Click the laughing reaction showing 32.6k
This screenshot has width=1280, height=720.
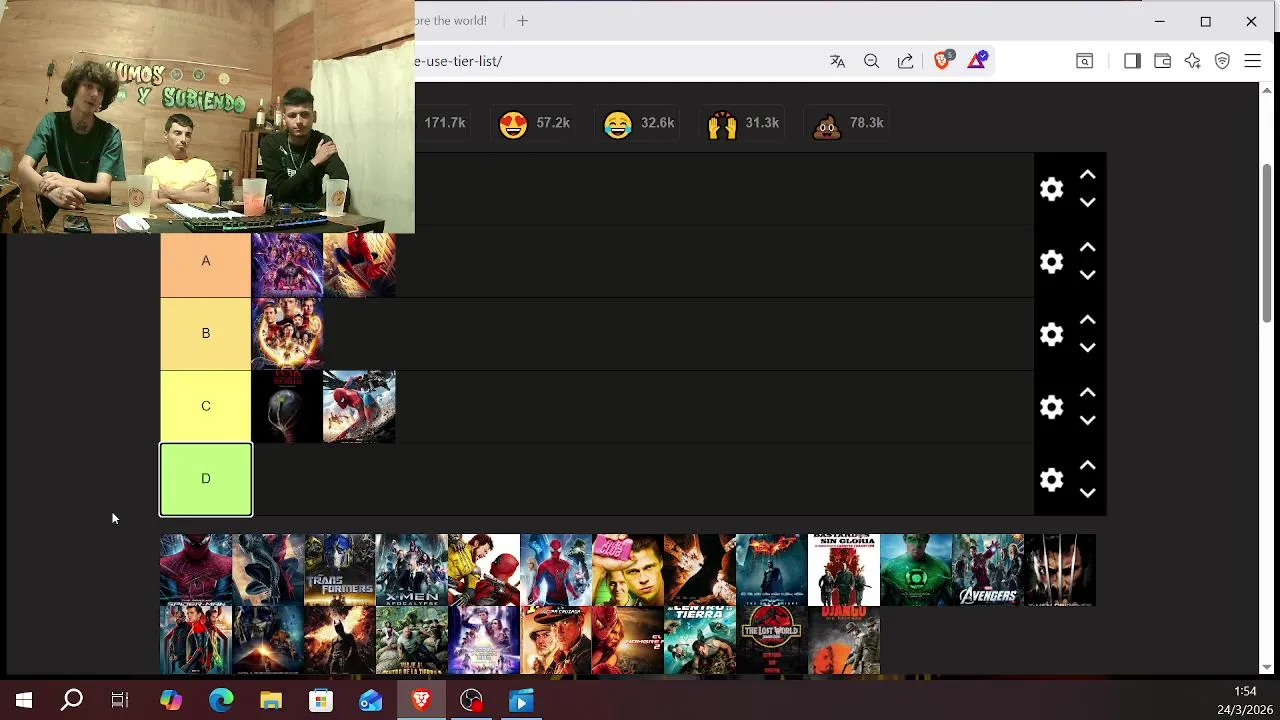[639, 123]
